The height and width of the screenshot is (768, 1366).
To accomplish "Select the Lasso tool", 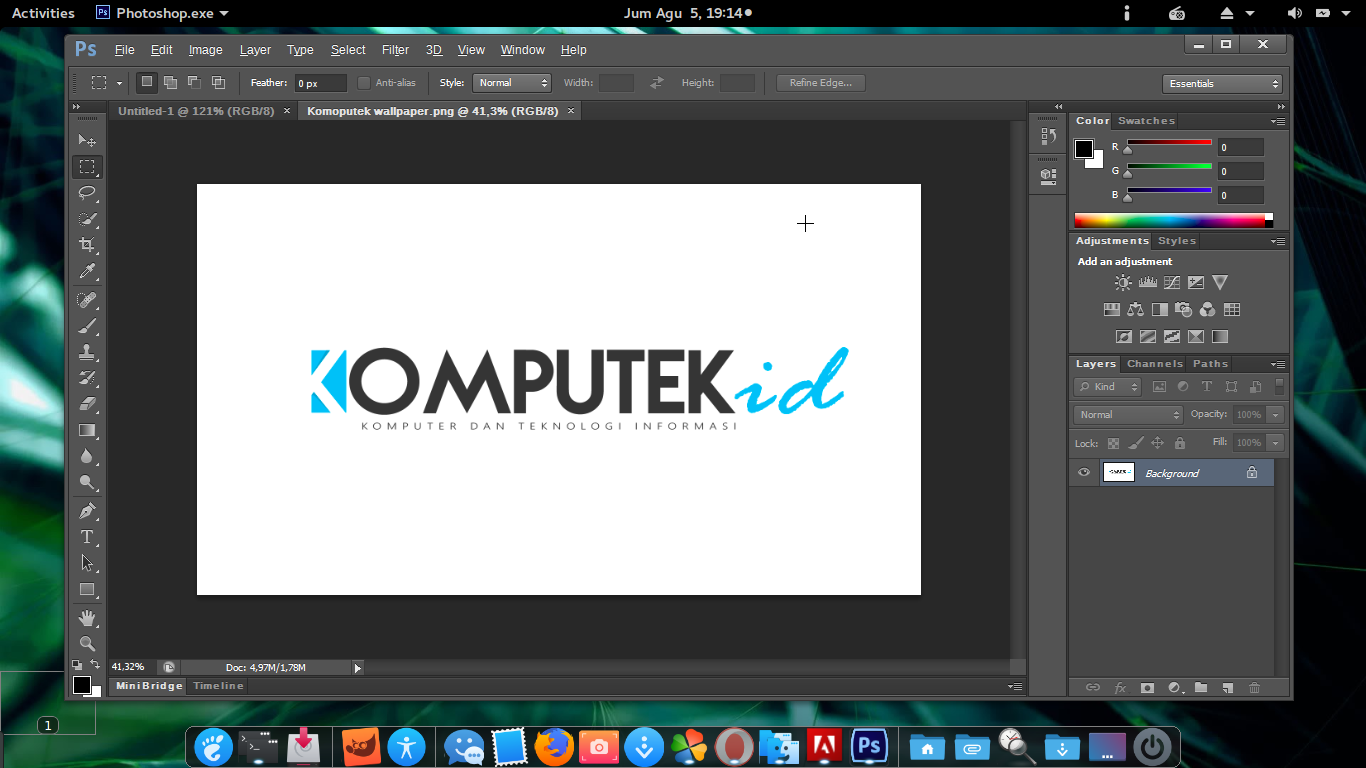I will click(x=87, y=193).
